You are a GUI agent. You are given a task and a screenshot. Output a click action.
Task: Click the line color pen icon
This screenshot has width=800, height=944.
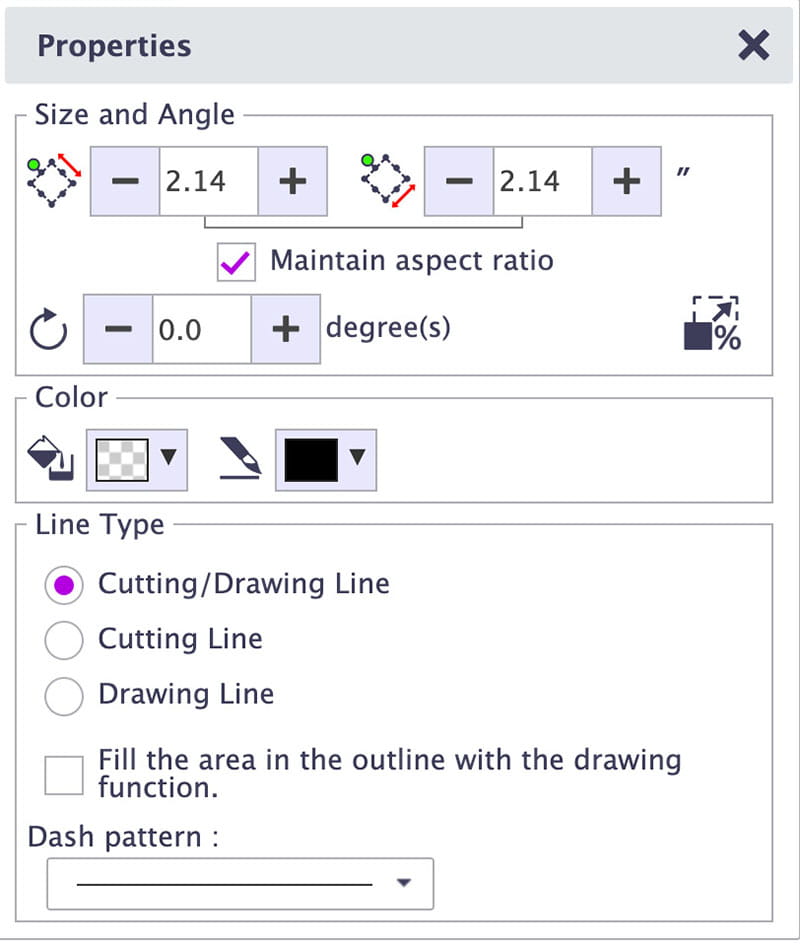tap(240, 460)
